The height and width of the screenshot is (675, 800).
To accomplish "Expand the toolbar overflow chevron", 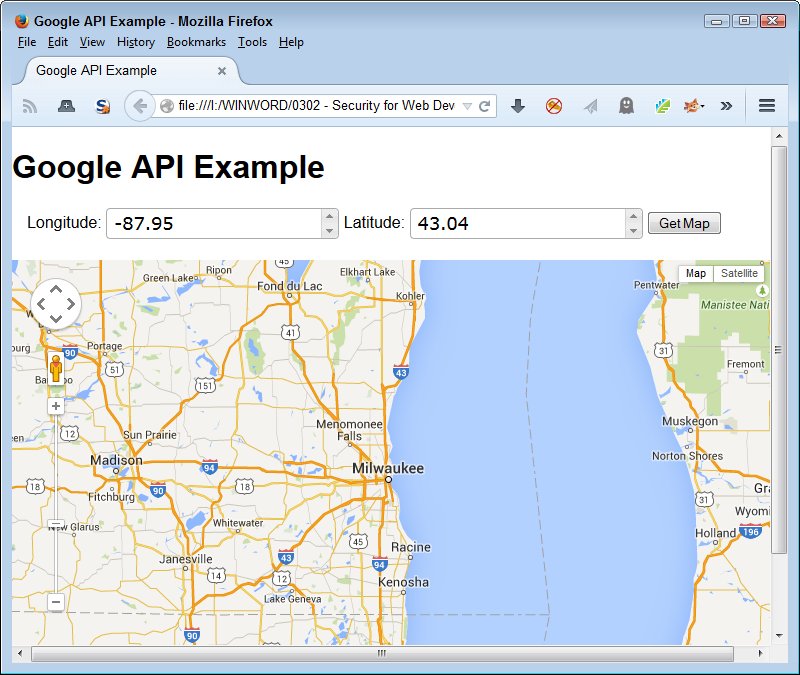I will tap(726, 105).
